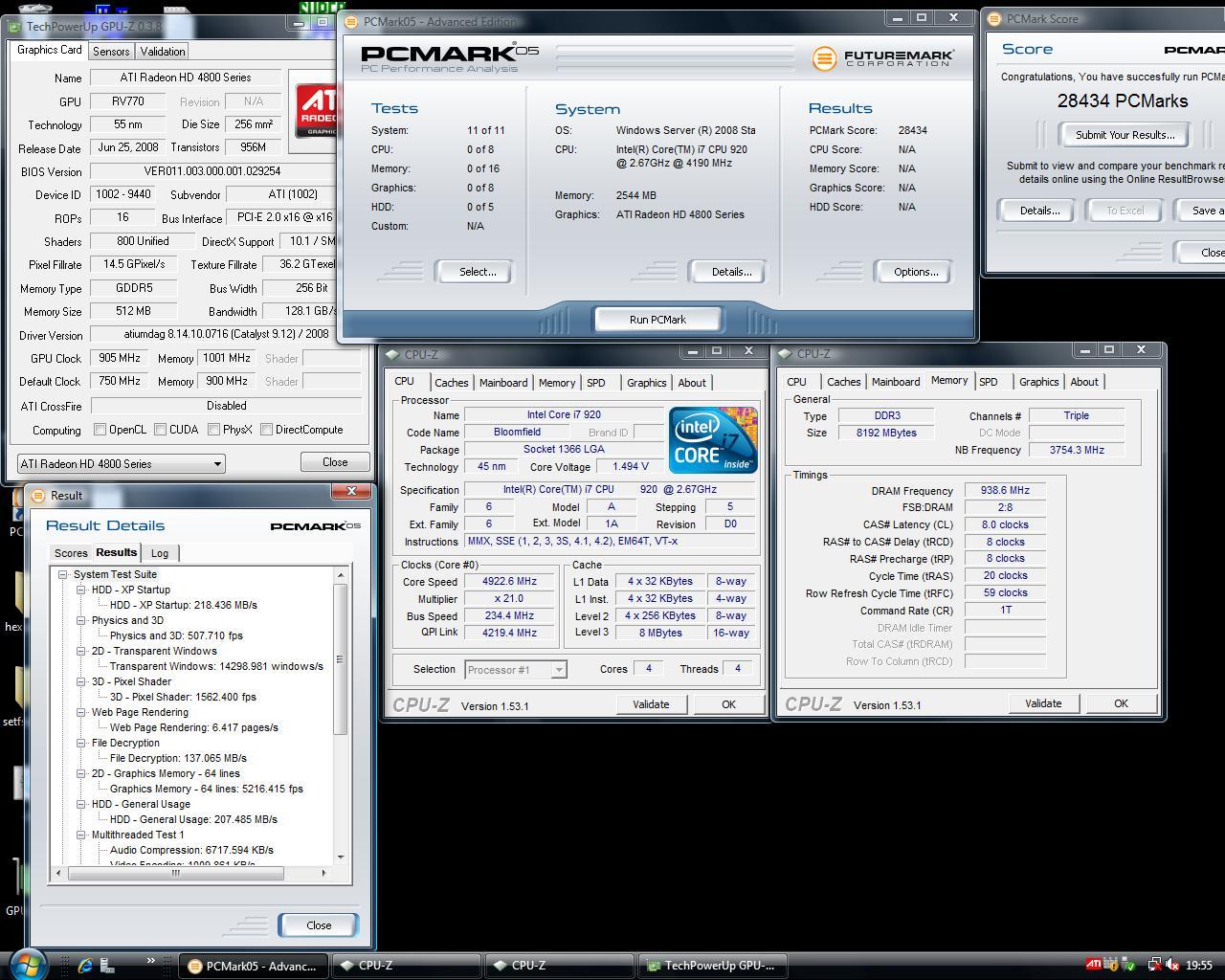Click Run PCMark button

click(657, 320)
